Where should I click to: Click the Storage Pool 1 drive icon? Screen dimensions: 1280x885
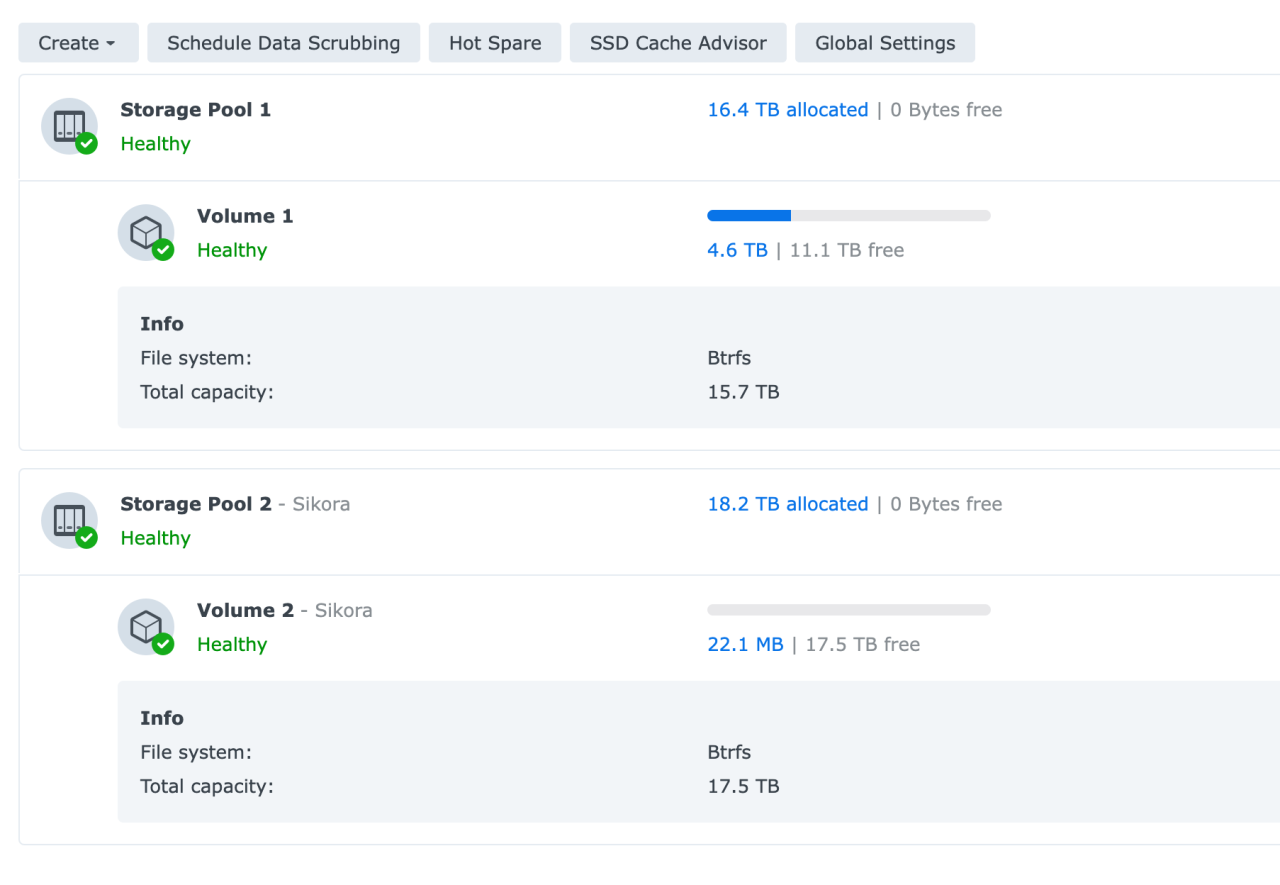(x=68, y=126)
